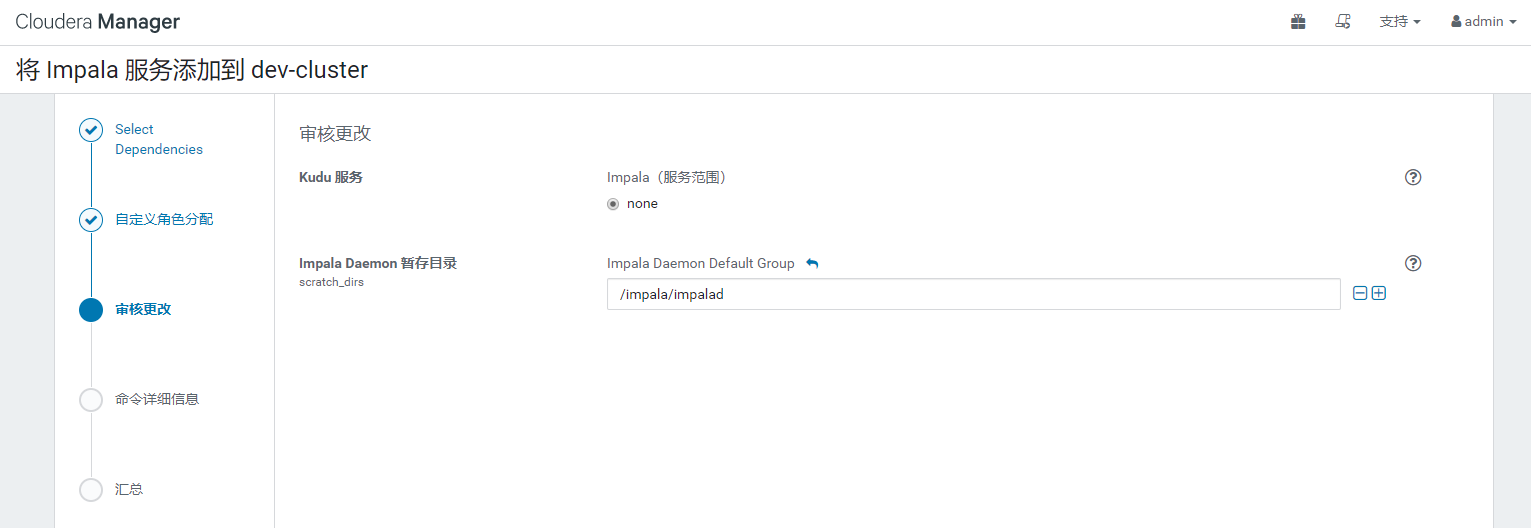
Task: Click the Impala Daemon Default Group text
Action: point(701,263)
